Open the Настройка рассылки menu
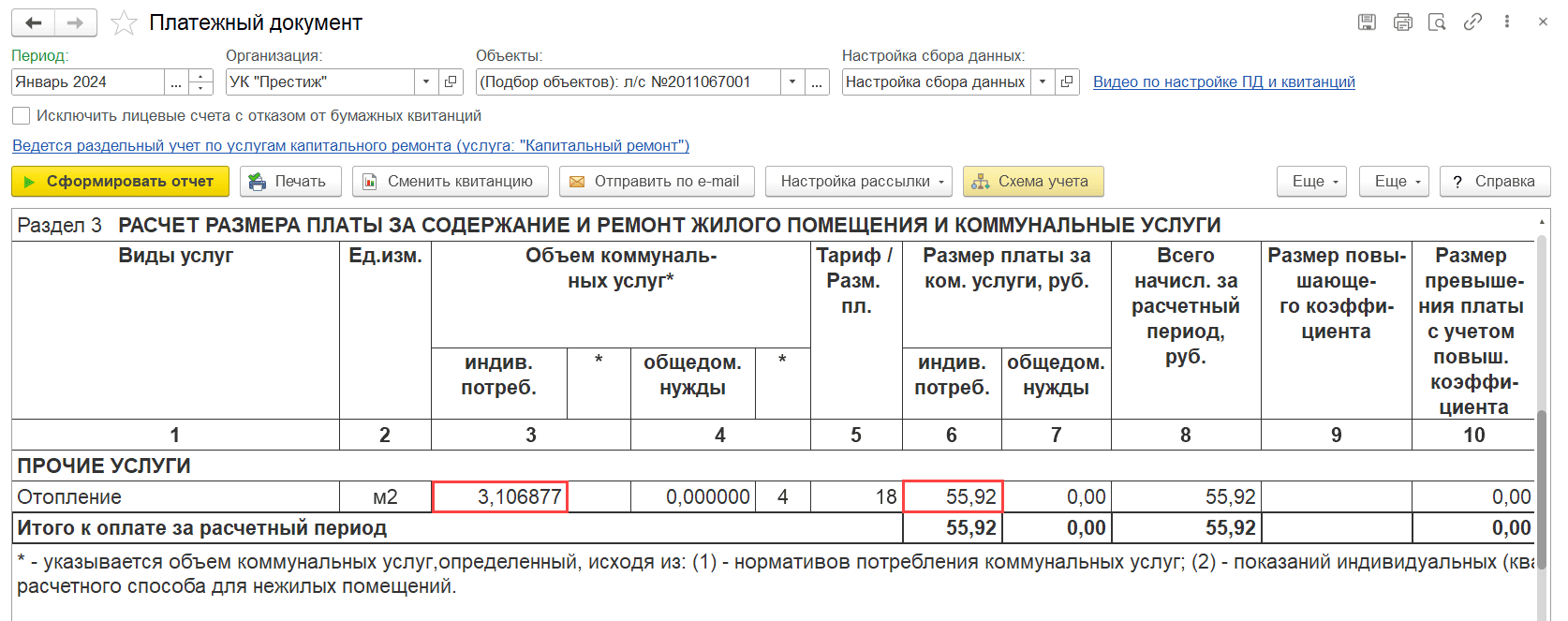The image size is (1568, 621). tap(858, 182)
